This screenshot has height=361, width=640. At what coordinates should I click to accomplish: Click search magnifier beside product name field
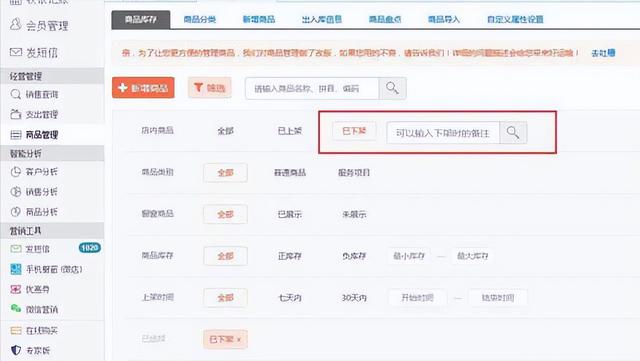tap(392, 88)
